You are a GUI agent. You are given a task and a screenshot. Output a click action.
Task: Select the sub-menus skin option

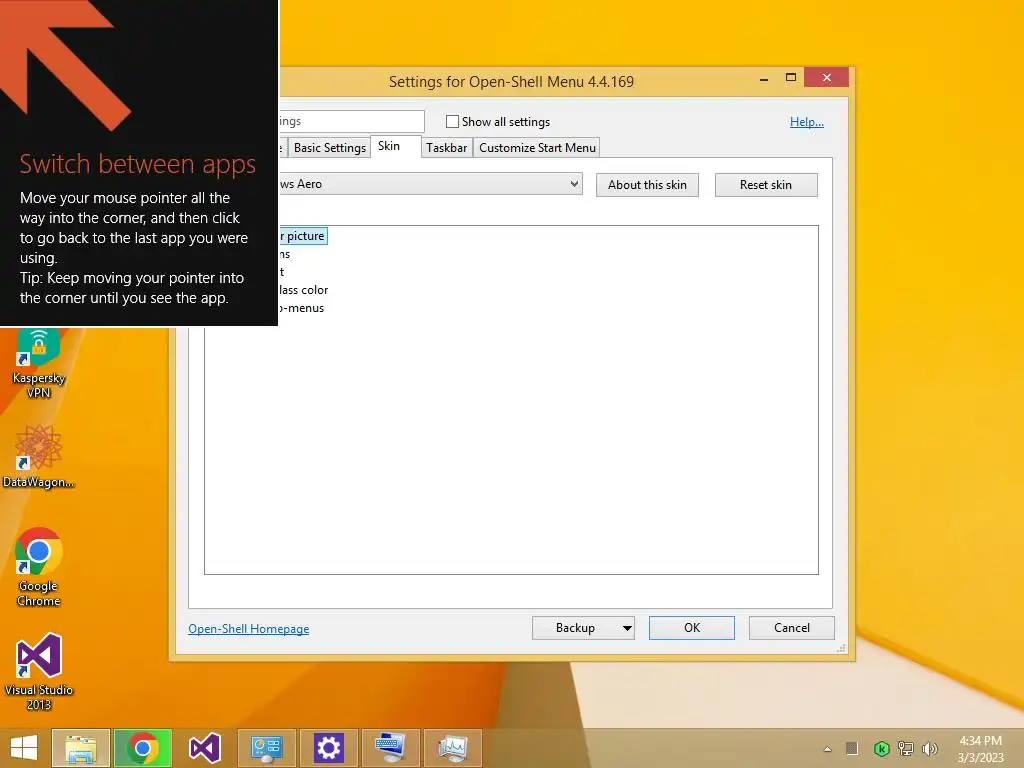point(302,308)
